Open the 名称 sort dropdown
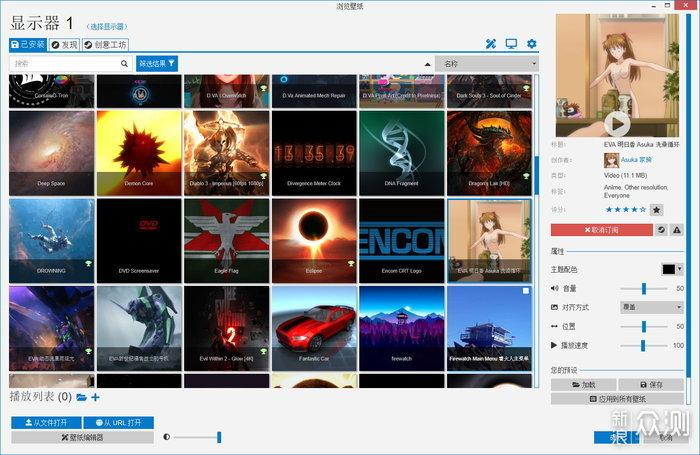 pyautogui.click(x=487, y=64)
